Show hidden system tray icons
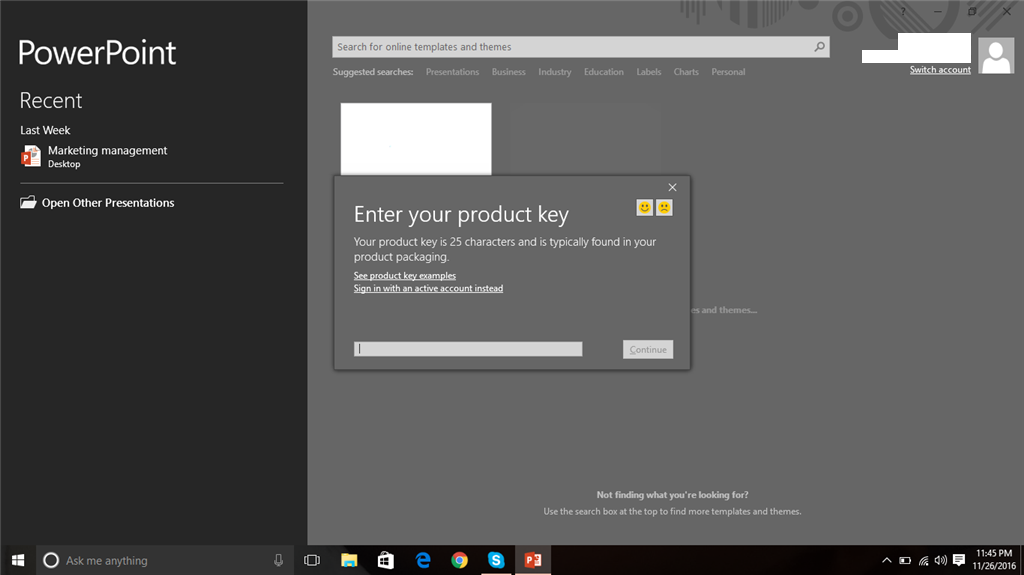This screenshot has width=1024, height=575. pos(886,560)
